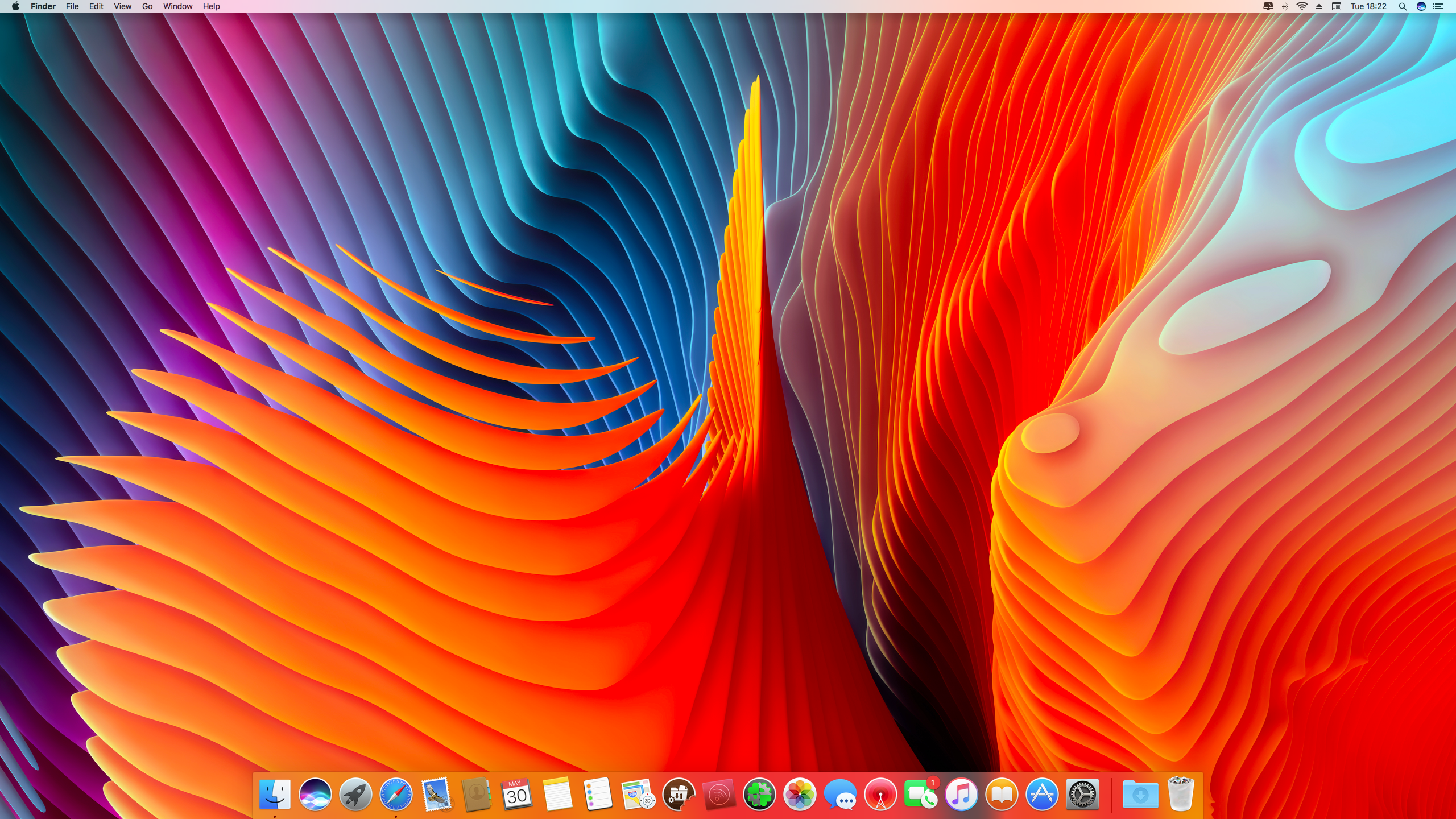The height and width of the screenshot is (819, 1456).
Task: Open System Preferences gear icon
Action: click(x=1082, y=794)
